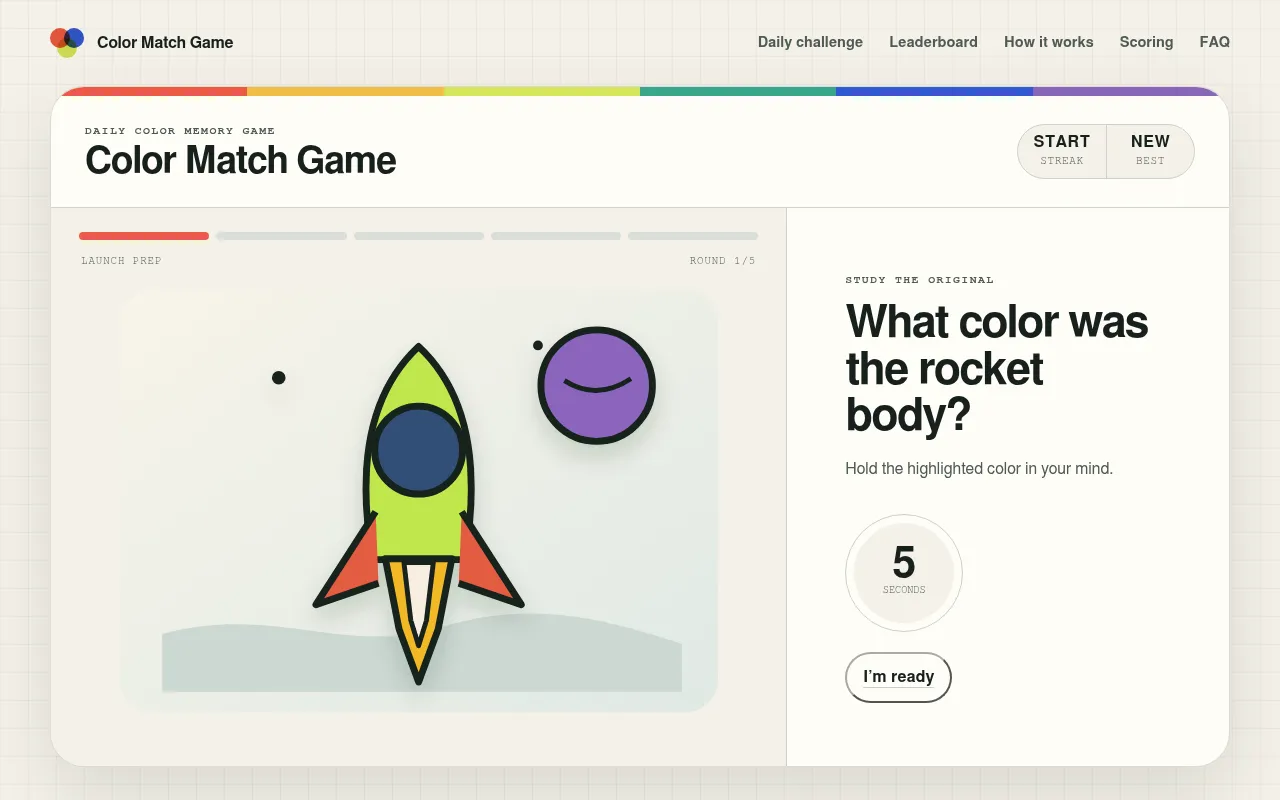Click the red segment of rainbow strip
1280x800 pixels.
pos(150,91)
